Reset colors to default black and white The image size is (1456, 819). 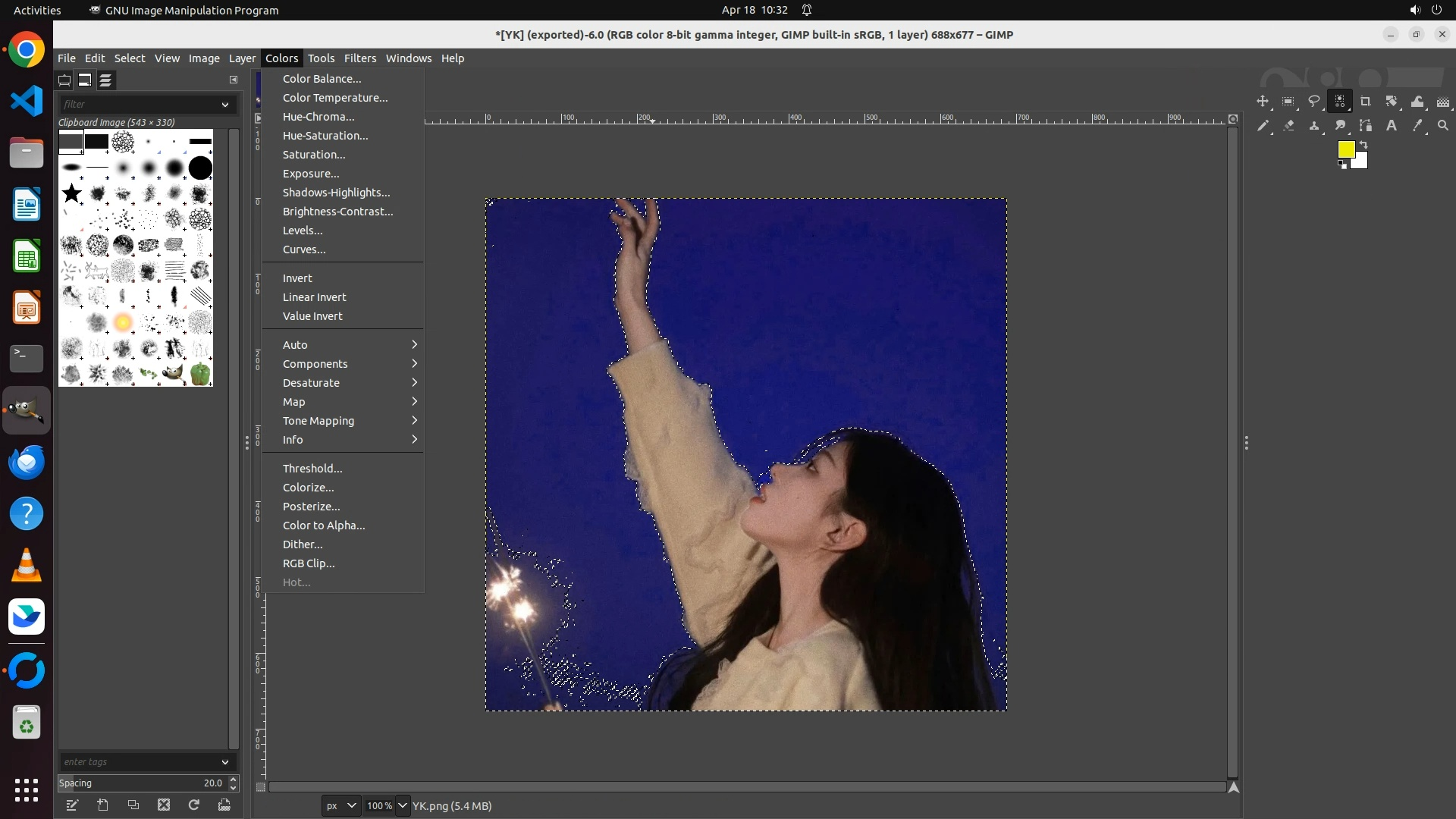[x=1342, y=165]
